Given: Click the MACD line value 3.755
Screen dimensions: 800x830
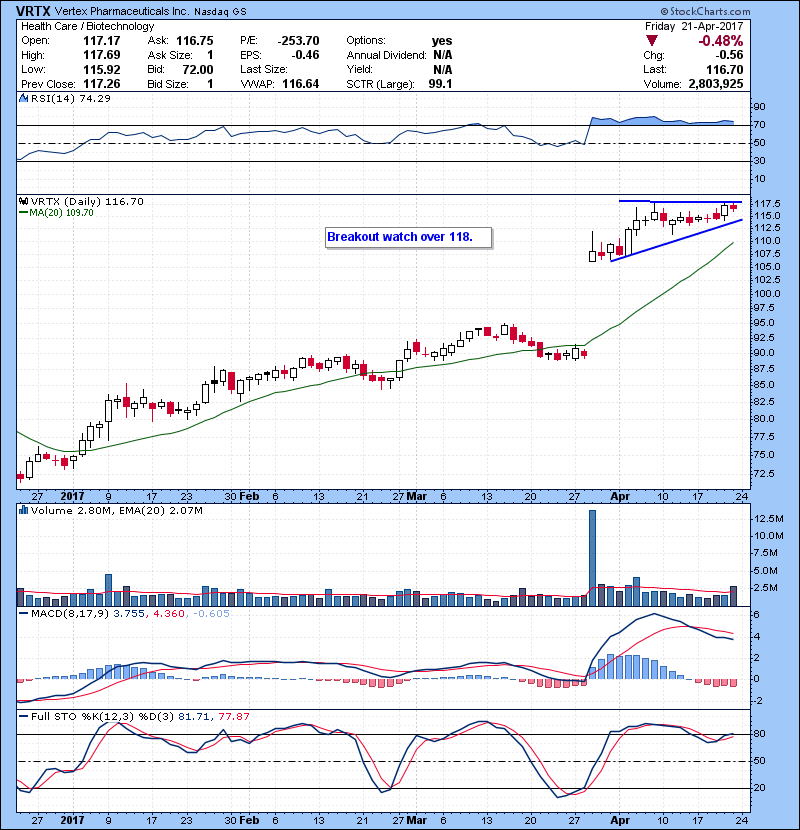Looking at the screenshot, I should 129,614.
